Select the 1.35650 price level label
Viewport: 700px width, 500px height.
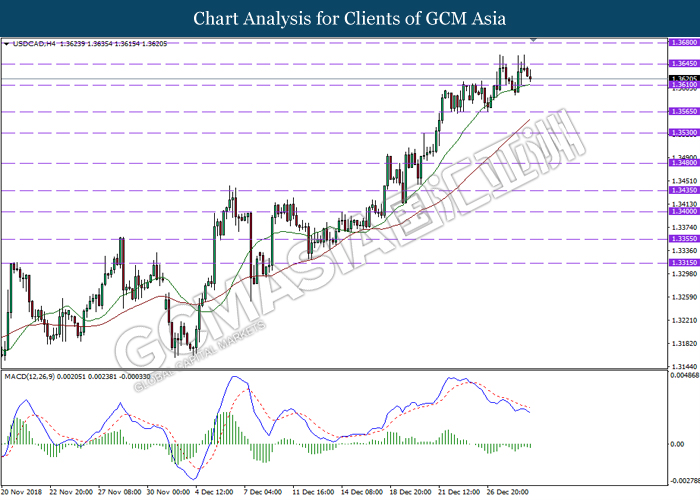683,112
